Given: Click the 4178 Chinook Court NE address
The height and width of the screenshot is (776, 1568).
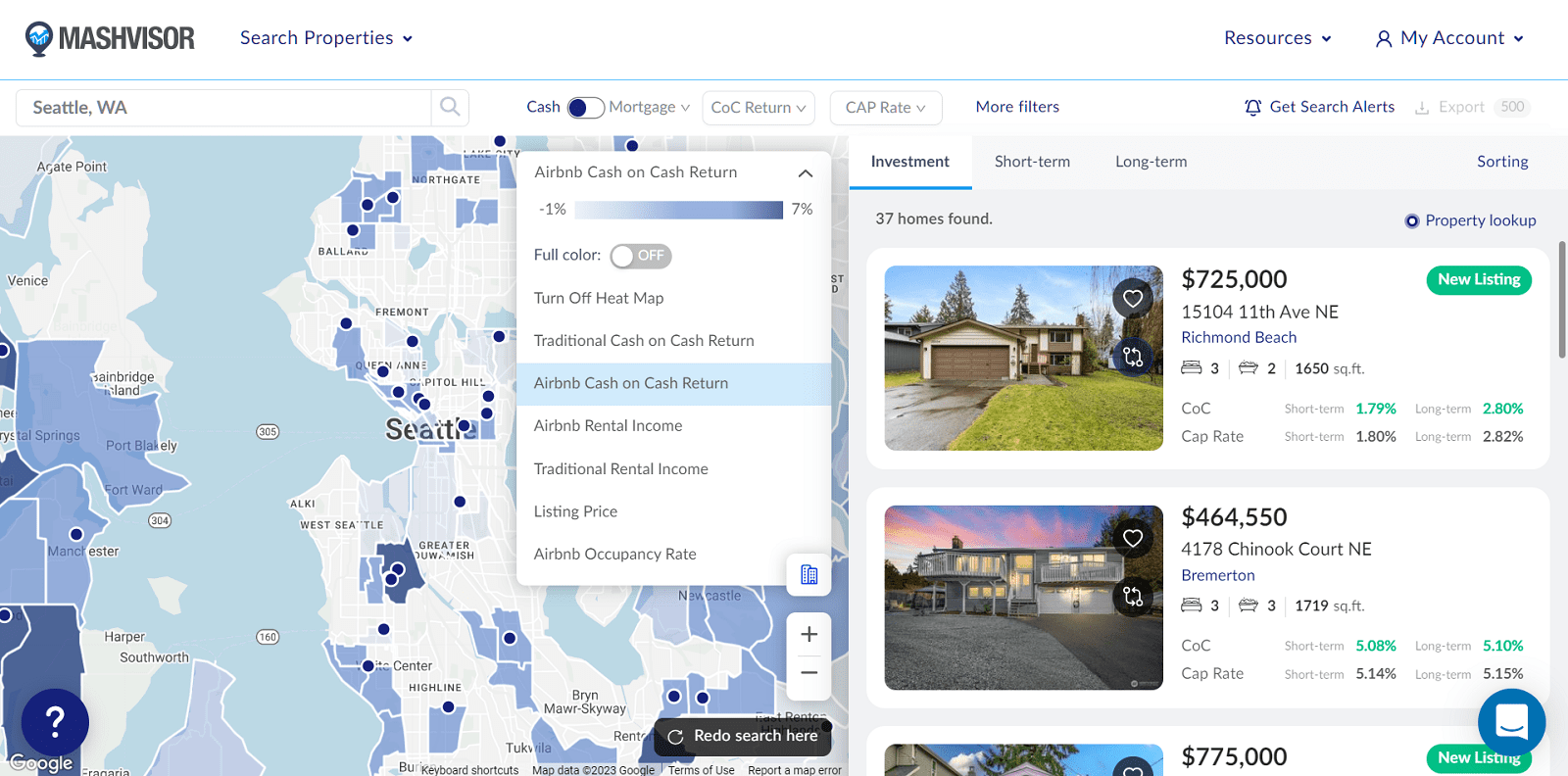Looking at the screenshot, I should point(1276,550).
